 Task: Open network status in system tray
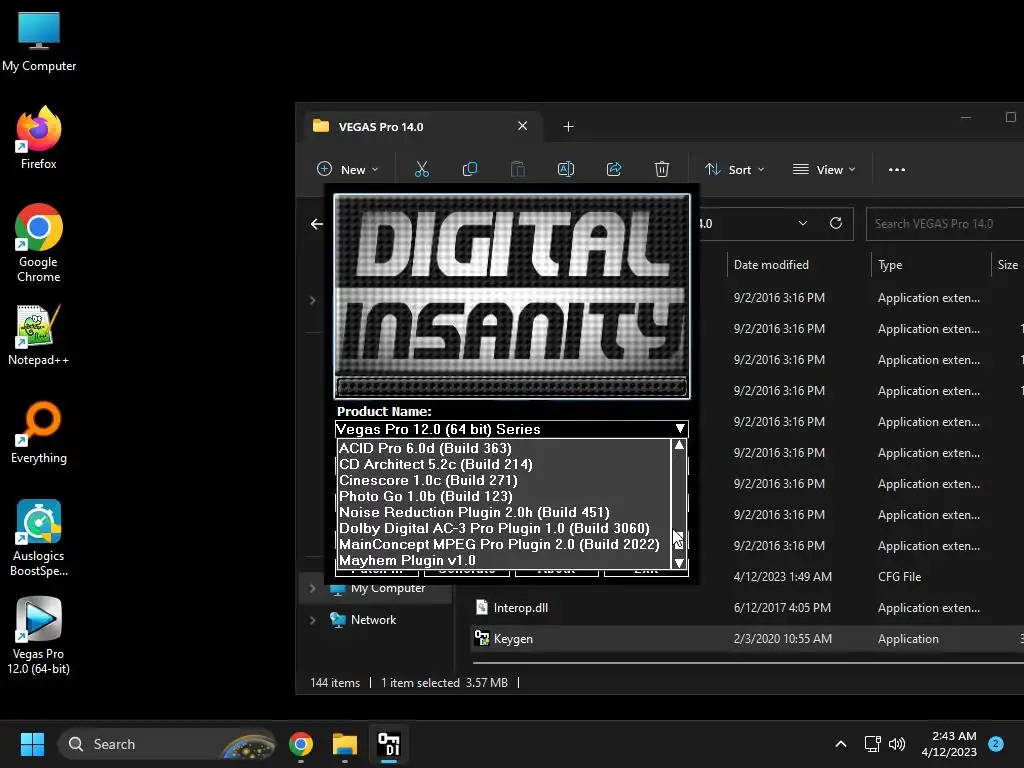coord(872,744)
